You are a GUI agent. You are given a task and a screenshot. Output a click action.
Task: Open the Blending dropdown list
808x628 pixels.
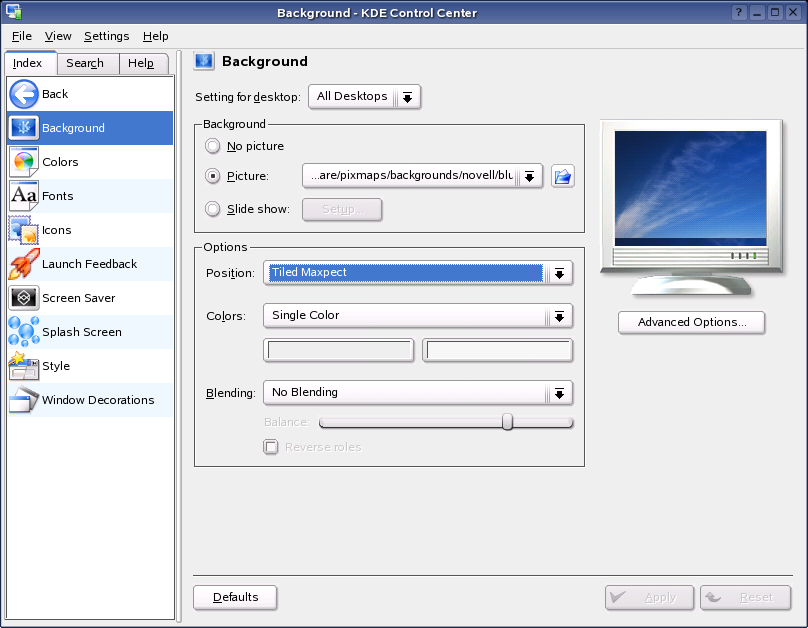coord(417,393)
